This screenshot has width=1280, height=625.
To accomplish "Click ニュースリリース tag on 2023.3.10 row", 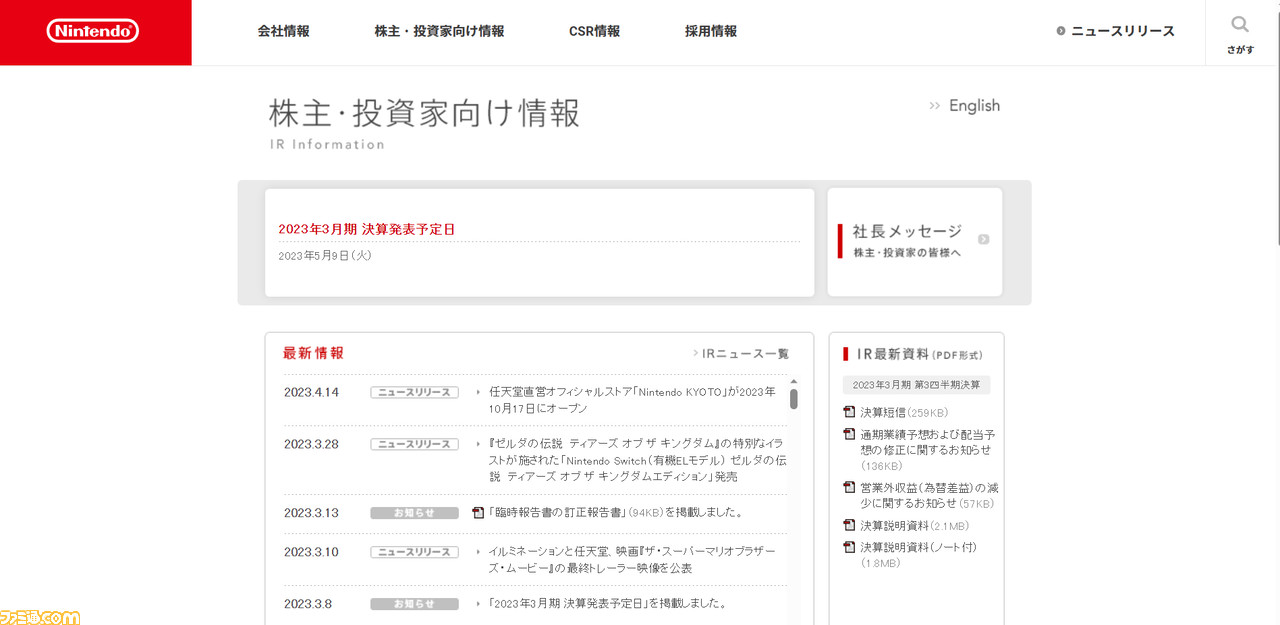I will coord(414,552).
